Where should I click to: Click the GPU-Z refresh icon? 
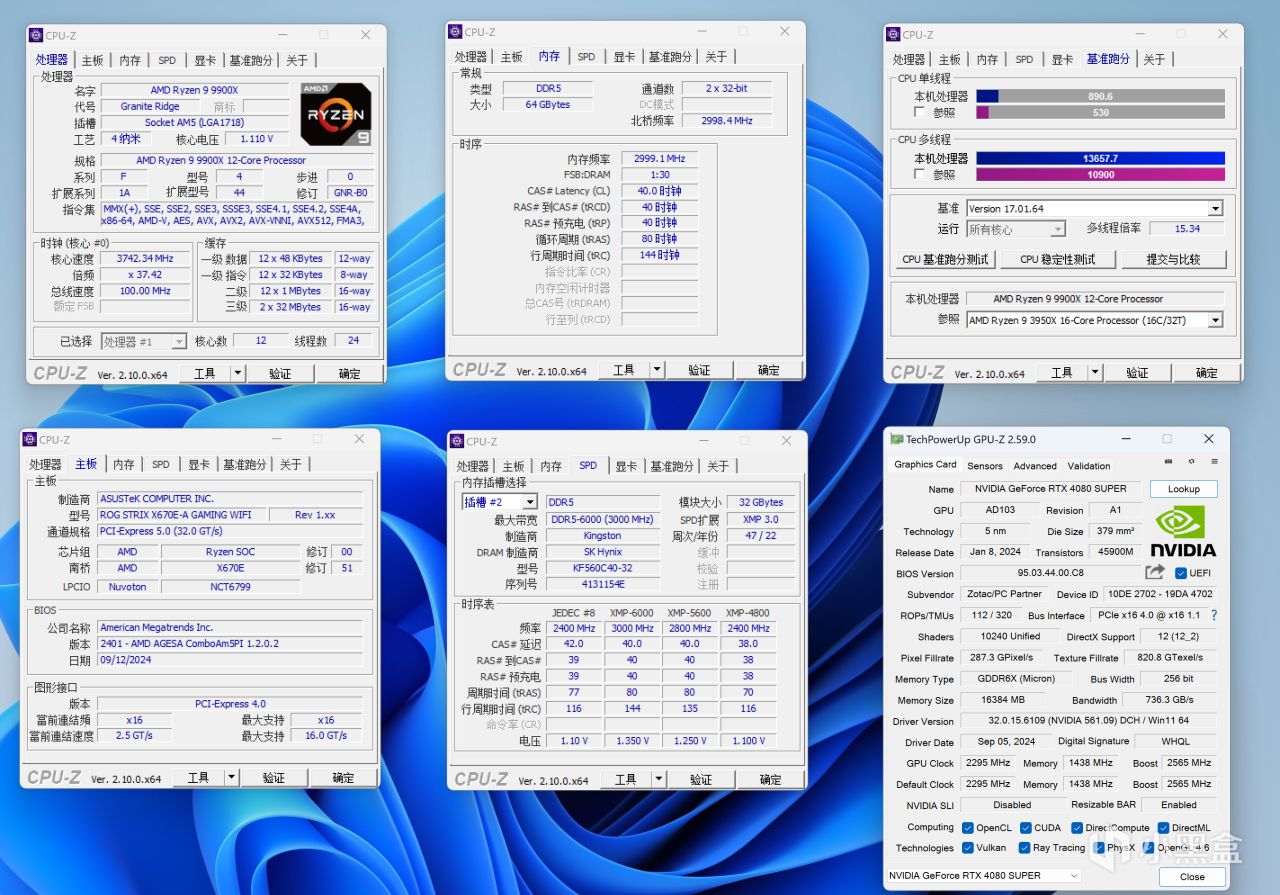coord(1191,462)
